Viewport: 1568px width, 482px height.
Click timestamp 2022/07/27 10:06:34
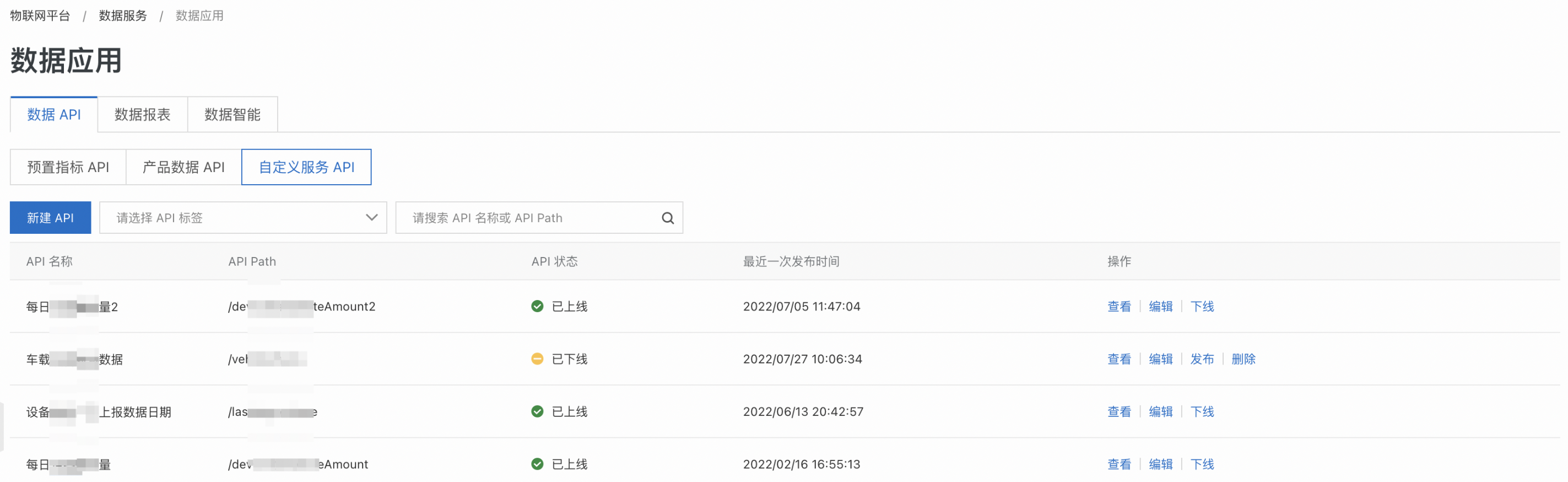click(x=802, y=359)
